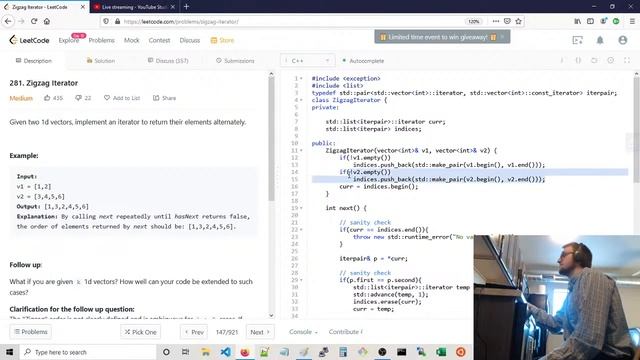Viewport: 640px width, 360px height.
Task: Open the Mock nav item
Action: pyautogui.click(x=131, y=40)
